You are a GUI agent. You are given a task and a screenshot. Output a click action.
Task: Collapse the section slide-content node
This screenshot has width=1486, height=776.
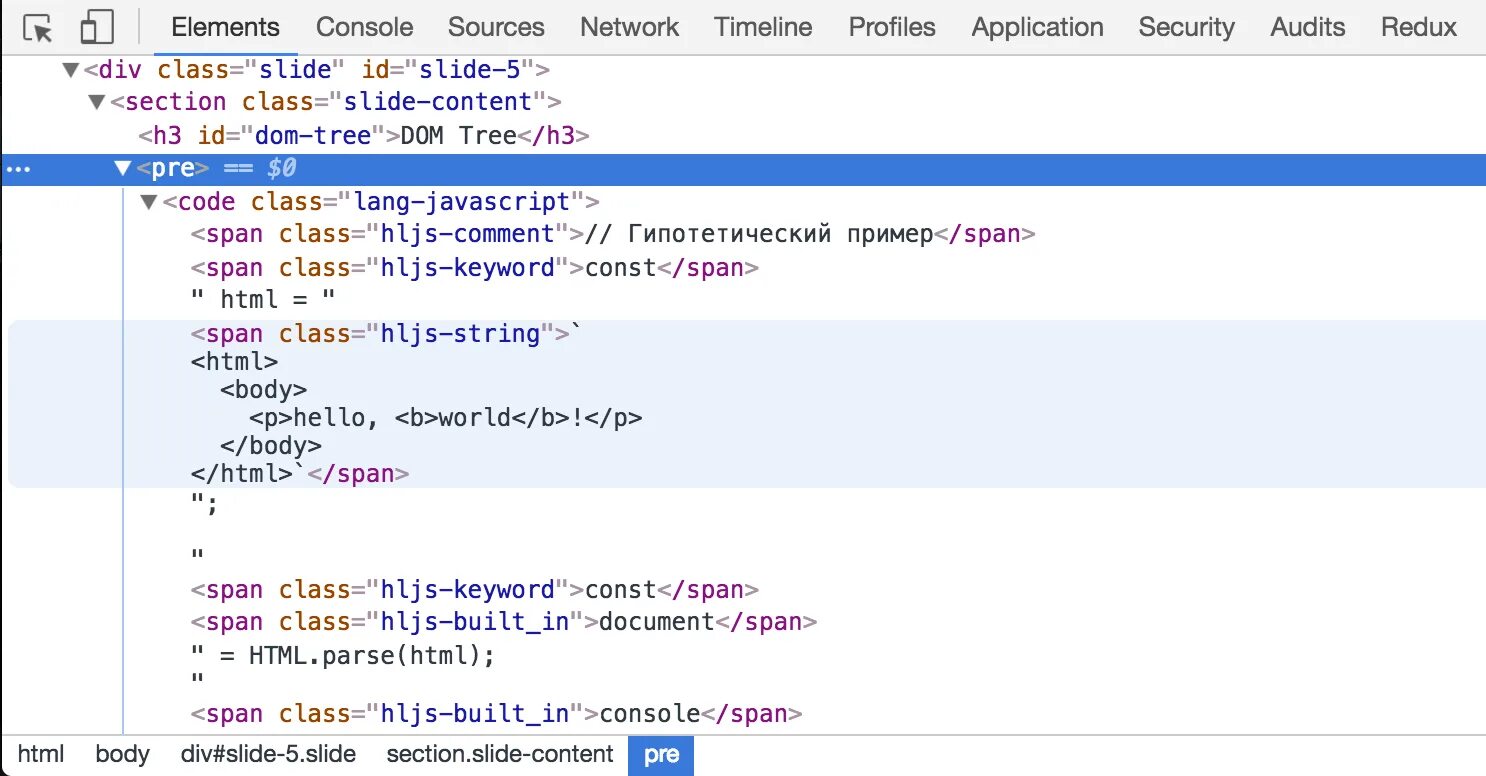click(96, 102)
